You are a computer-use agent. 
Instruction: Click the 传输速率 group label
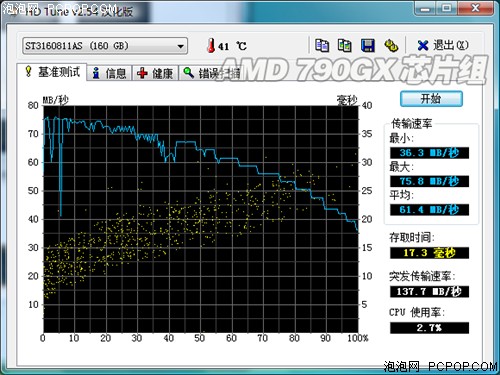(412, 123)
